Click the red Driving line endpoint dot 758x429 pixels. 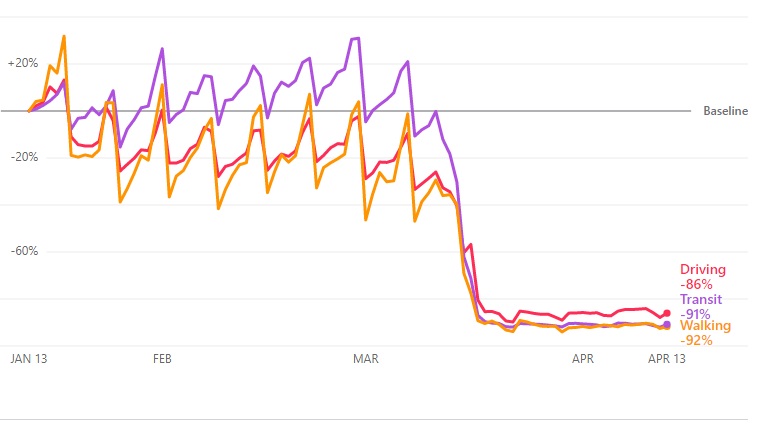(667, 313)
